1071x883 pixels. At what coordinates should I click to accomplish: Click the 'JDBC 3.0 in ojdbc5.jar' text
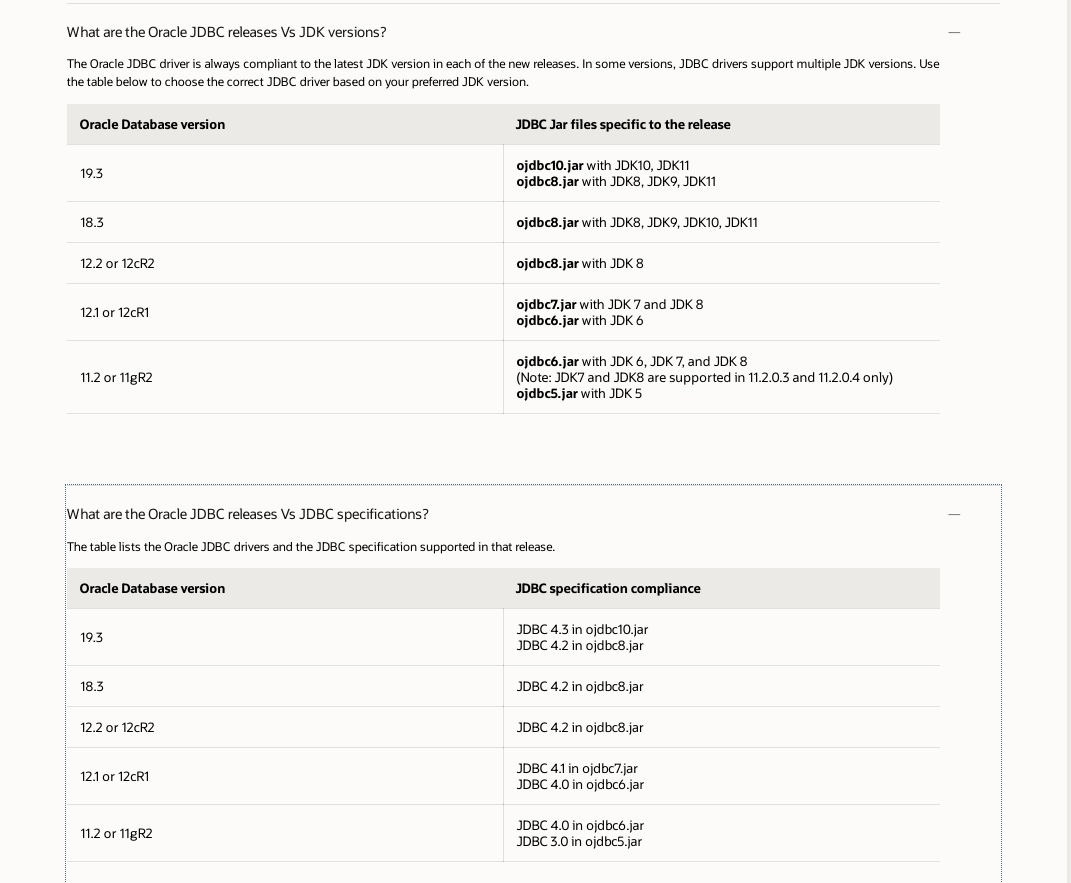pos(580,841)
